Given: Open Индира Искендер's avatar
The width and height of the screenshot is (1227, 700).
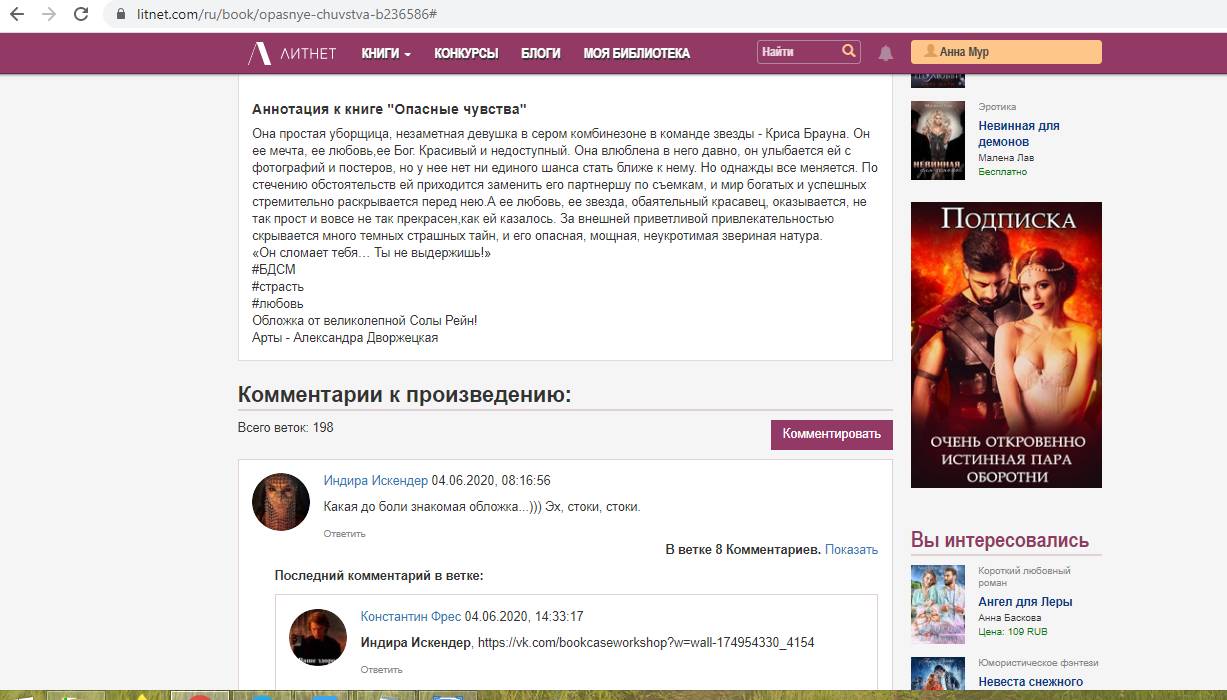Looking at the screenshot, I should pos(280,502).
